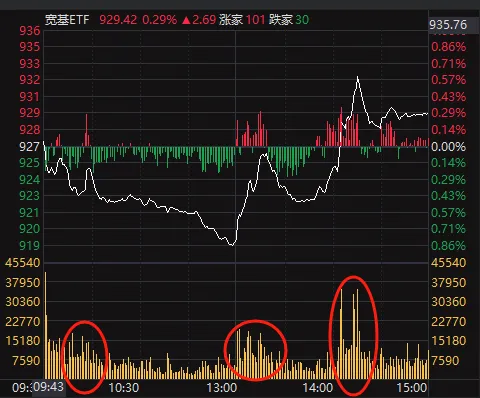Click the 935.76 crosshair price tag
This screenshot has width=480, height=398.
[x=448, y=25]
